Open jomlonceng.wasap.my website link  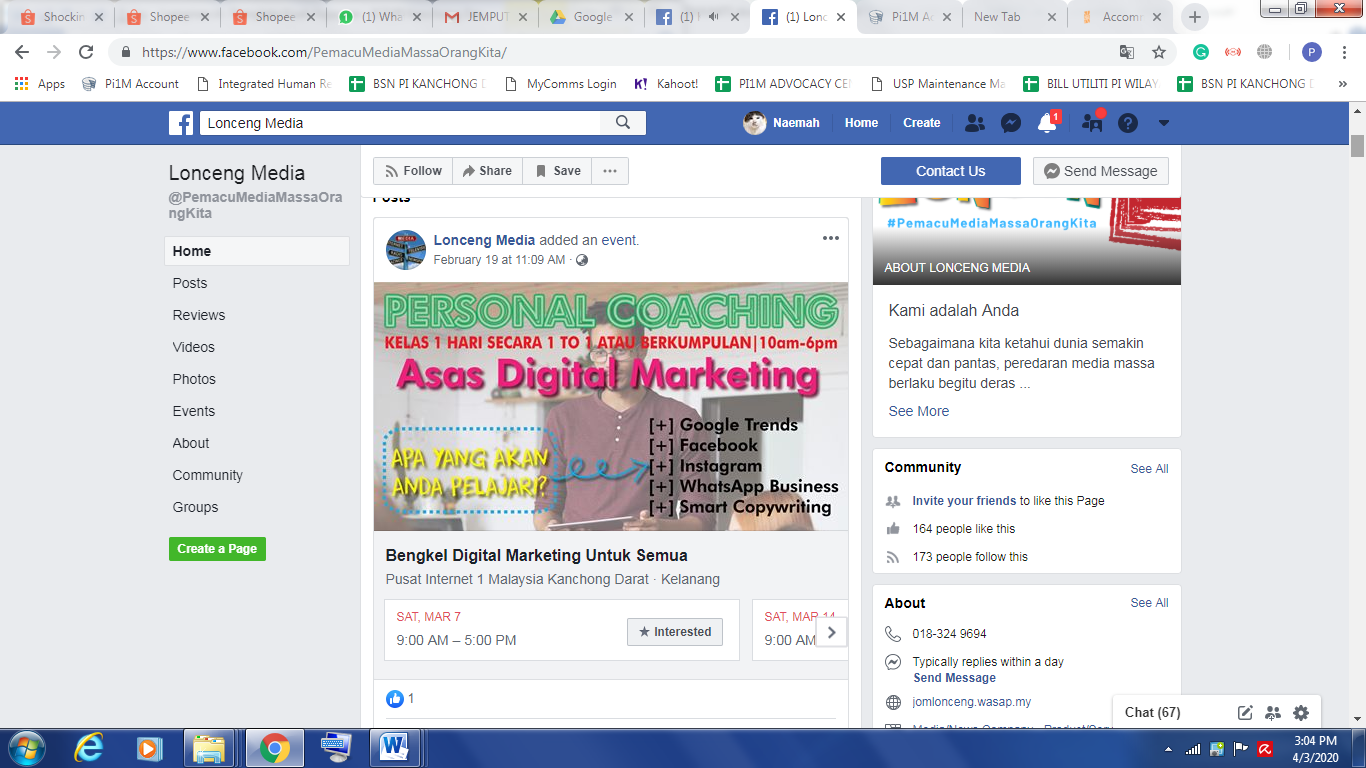(972, 702)
